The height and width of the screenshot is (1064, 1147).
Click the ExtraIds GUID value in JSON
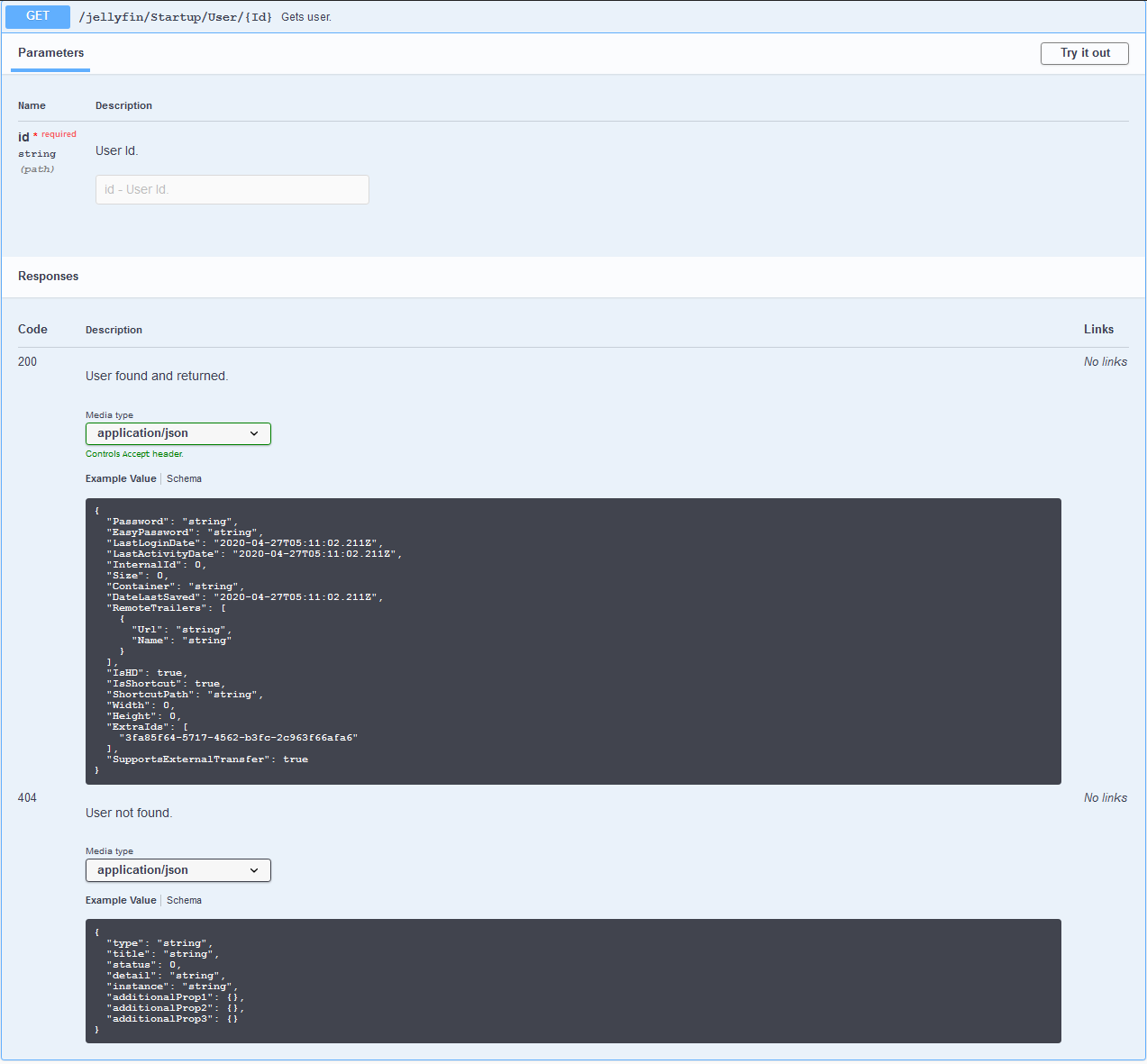click(239, 738)
